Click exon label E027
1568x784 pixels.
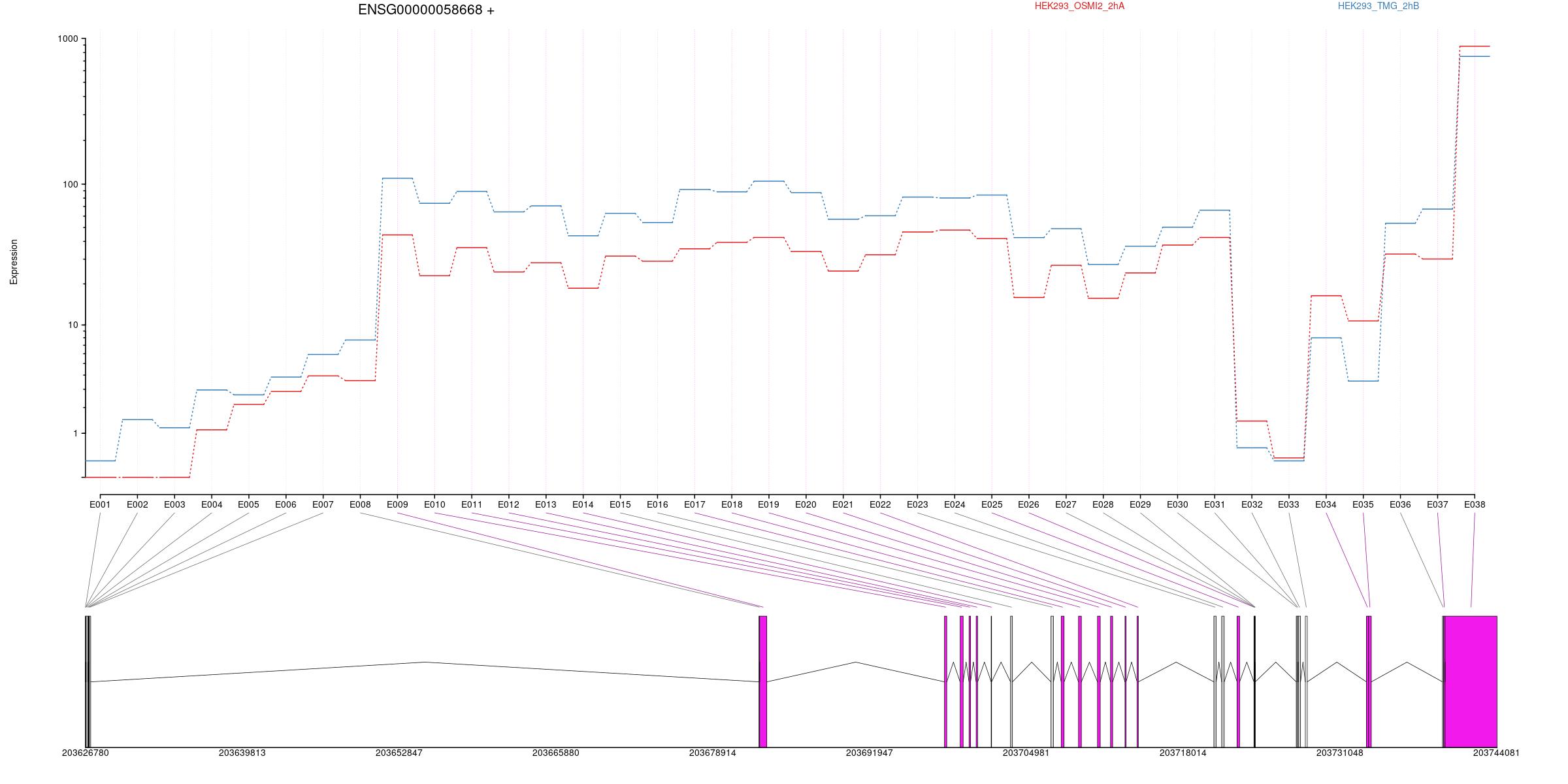point(1066,504)
